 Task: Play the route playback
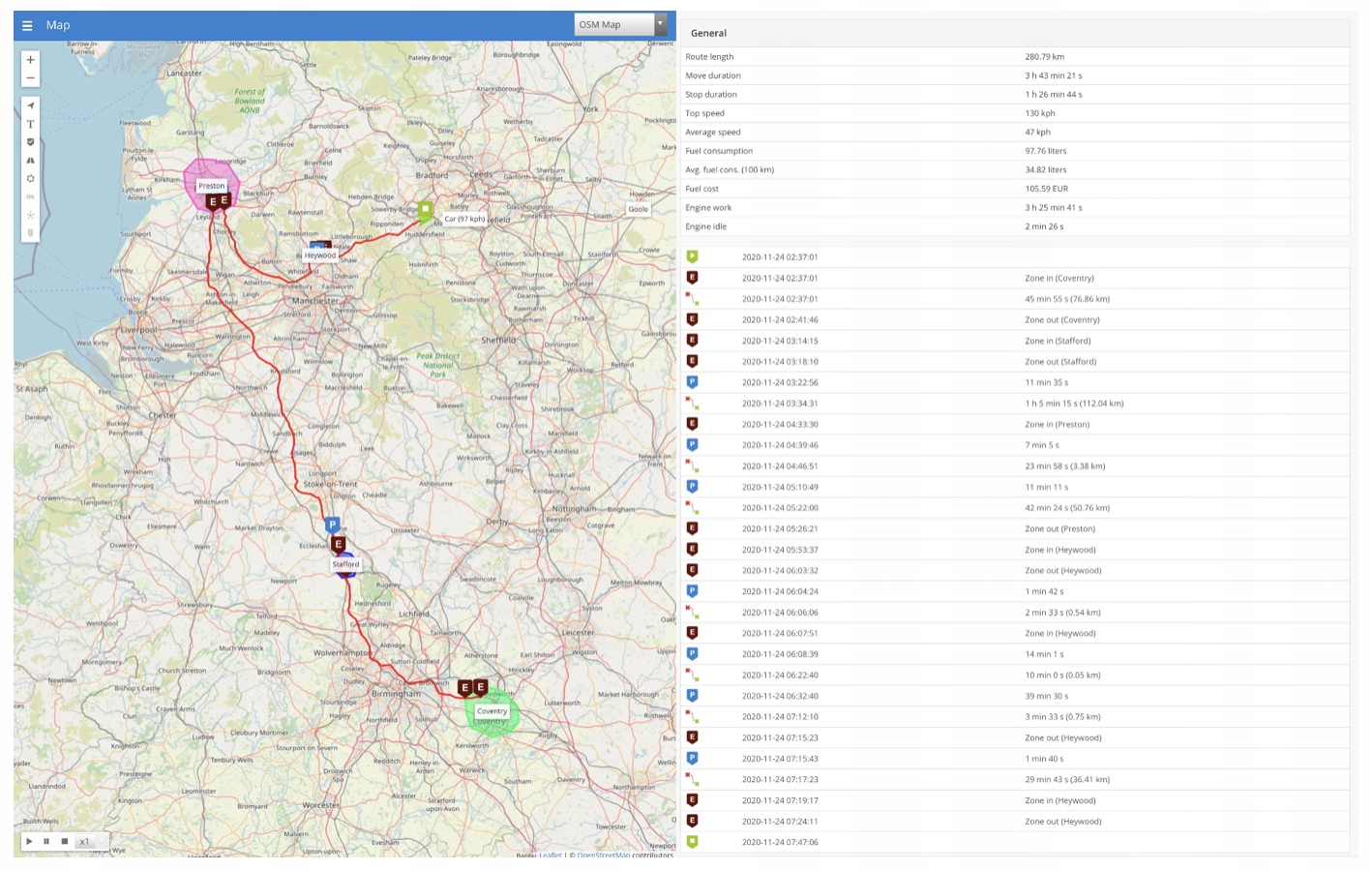[x=29, y=841]
